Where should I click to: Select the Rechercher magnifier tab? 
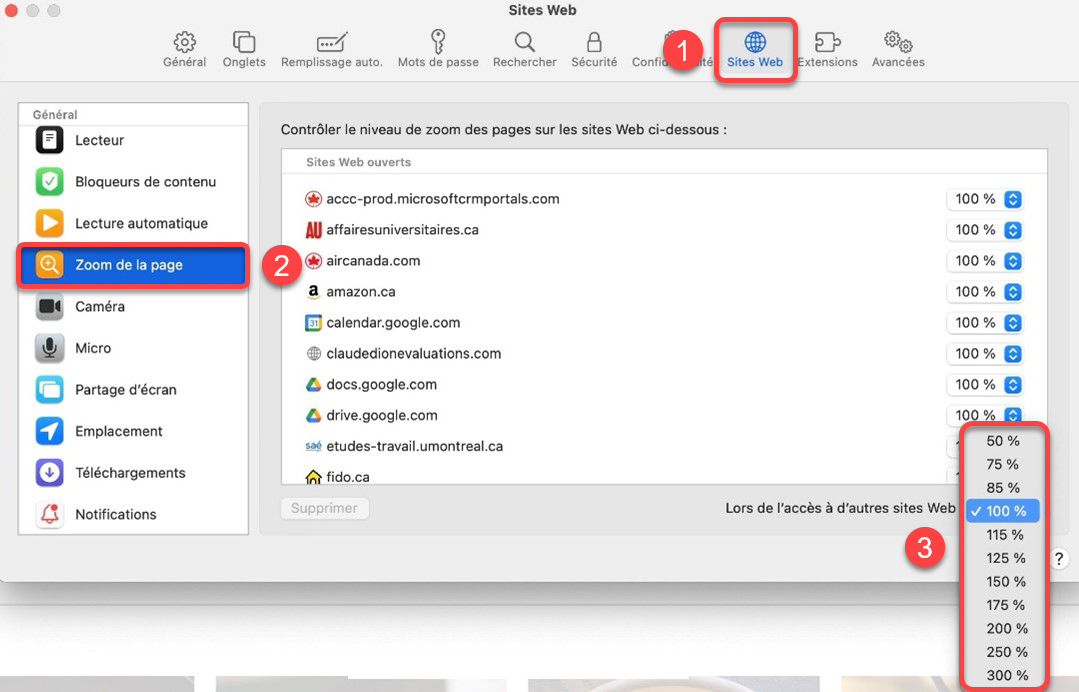coord(524,50)
